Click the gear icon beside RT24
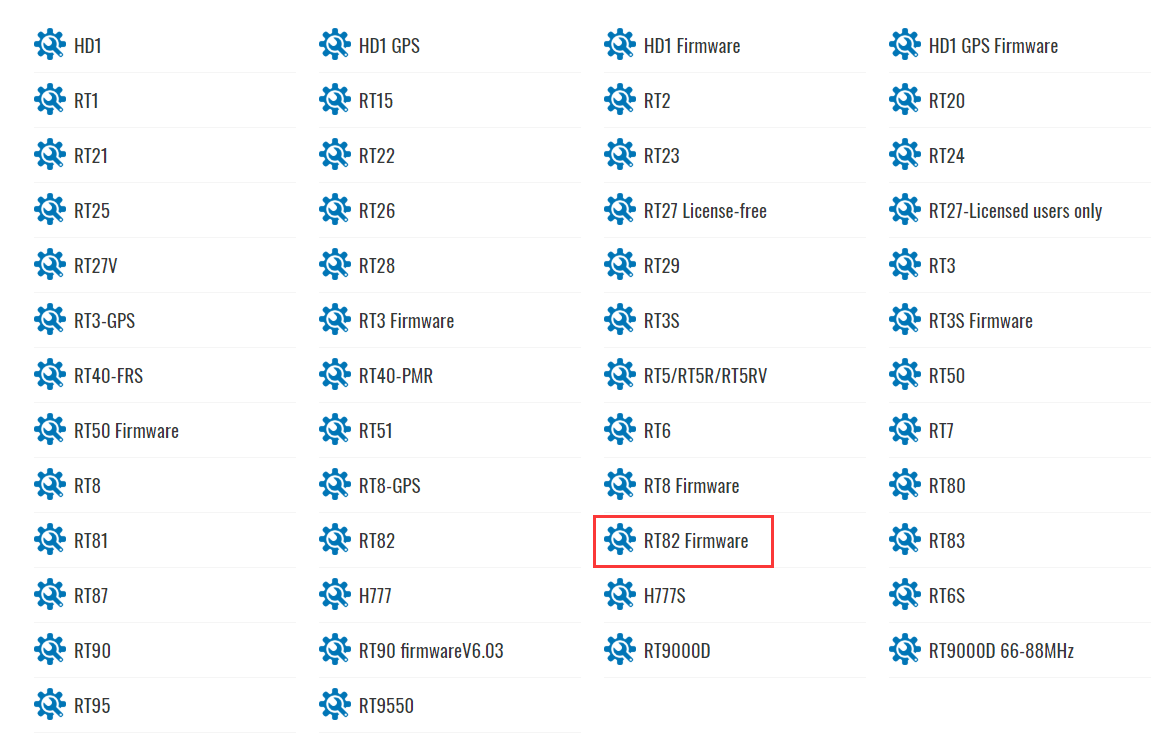The width and height of the screenshot is (1153, 741). coord(904,155)
